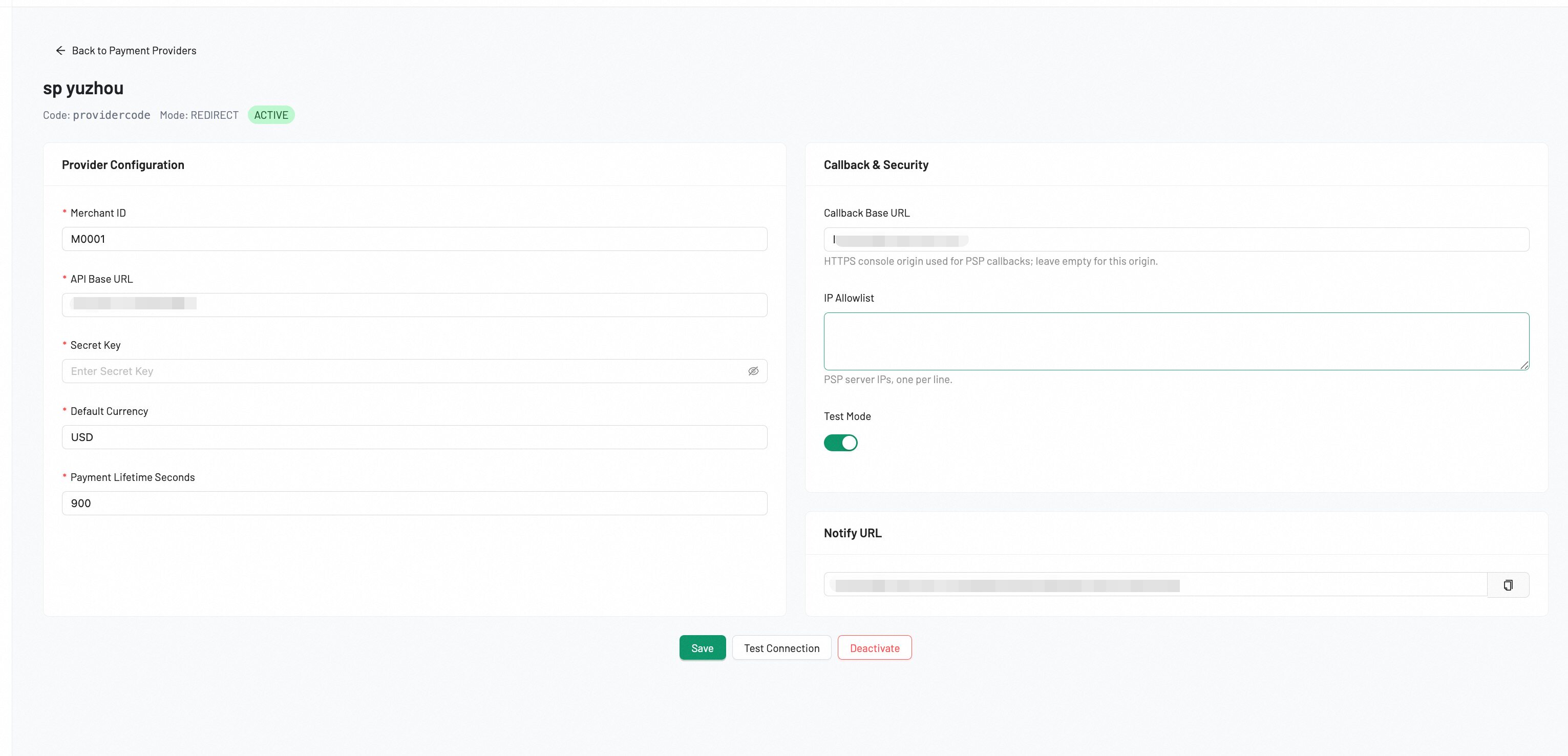Focus the Merchant ID field
This screenshot has width=1568, height=756.
click(414, 239)
